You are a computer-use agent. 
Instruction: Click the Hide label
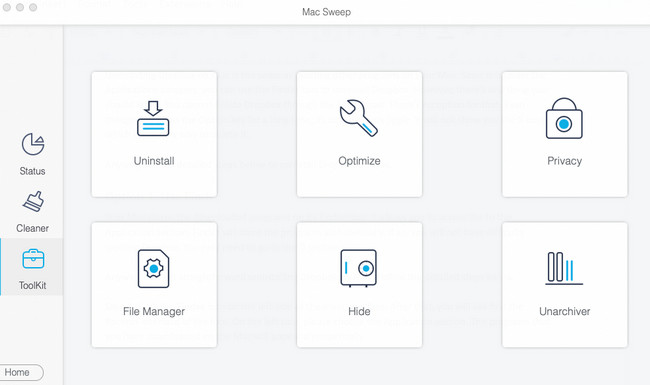point(359,311)
